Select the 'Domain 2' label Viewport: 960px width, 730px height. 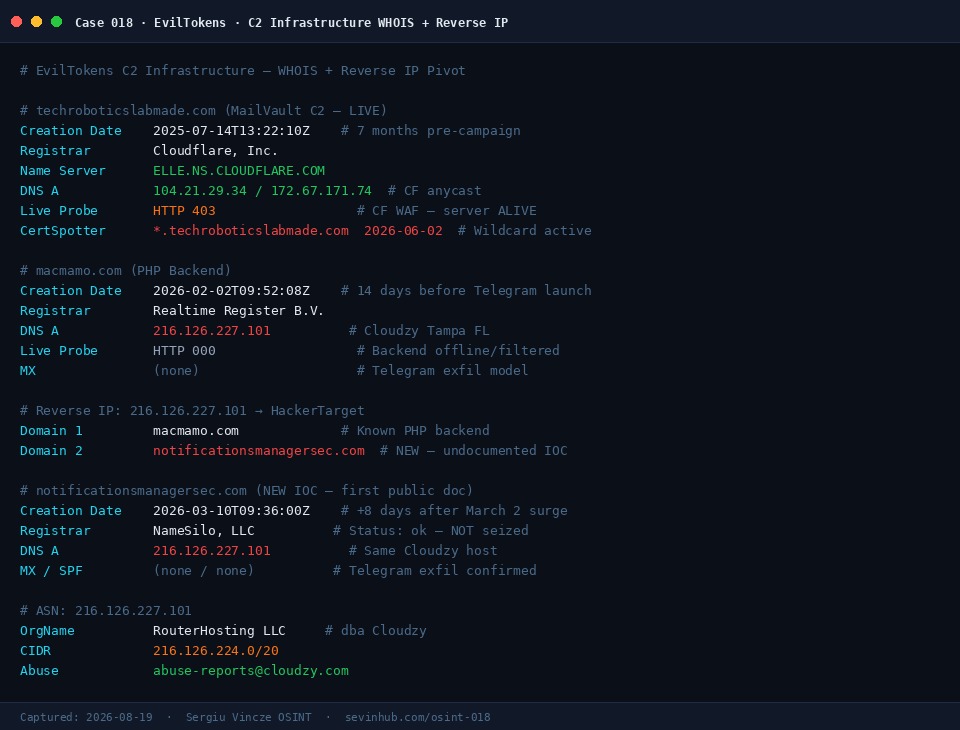coord(51,451)
